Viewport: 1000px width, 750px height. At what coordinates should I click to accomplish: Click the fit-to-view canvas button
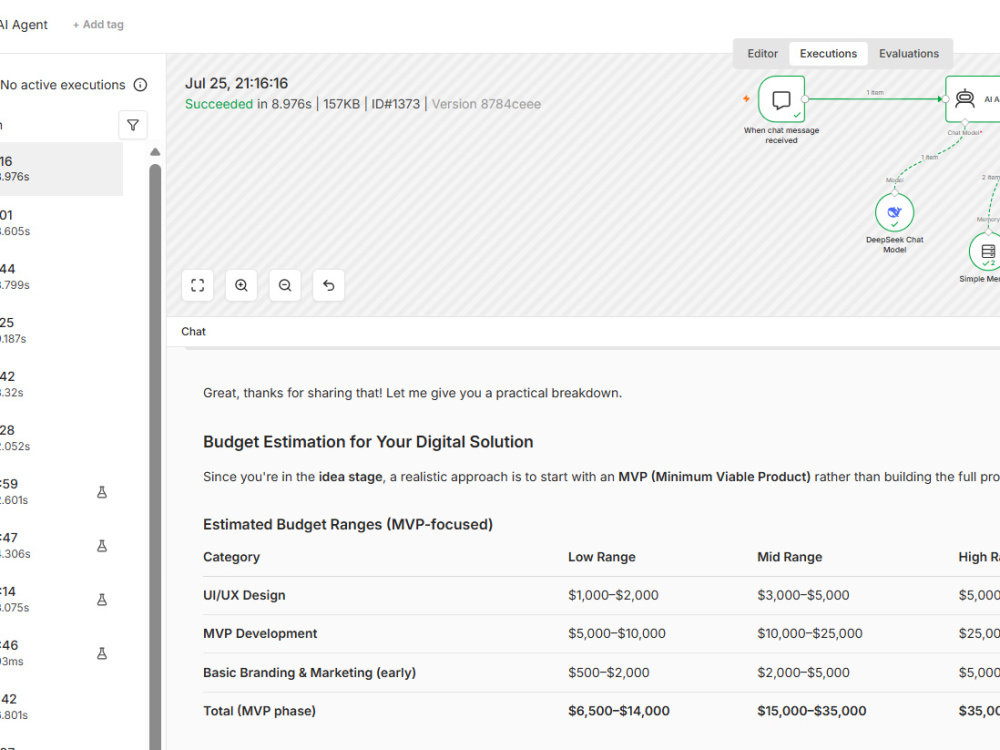pos(198,285)
